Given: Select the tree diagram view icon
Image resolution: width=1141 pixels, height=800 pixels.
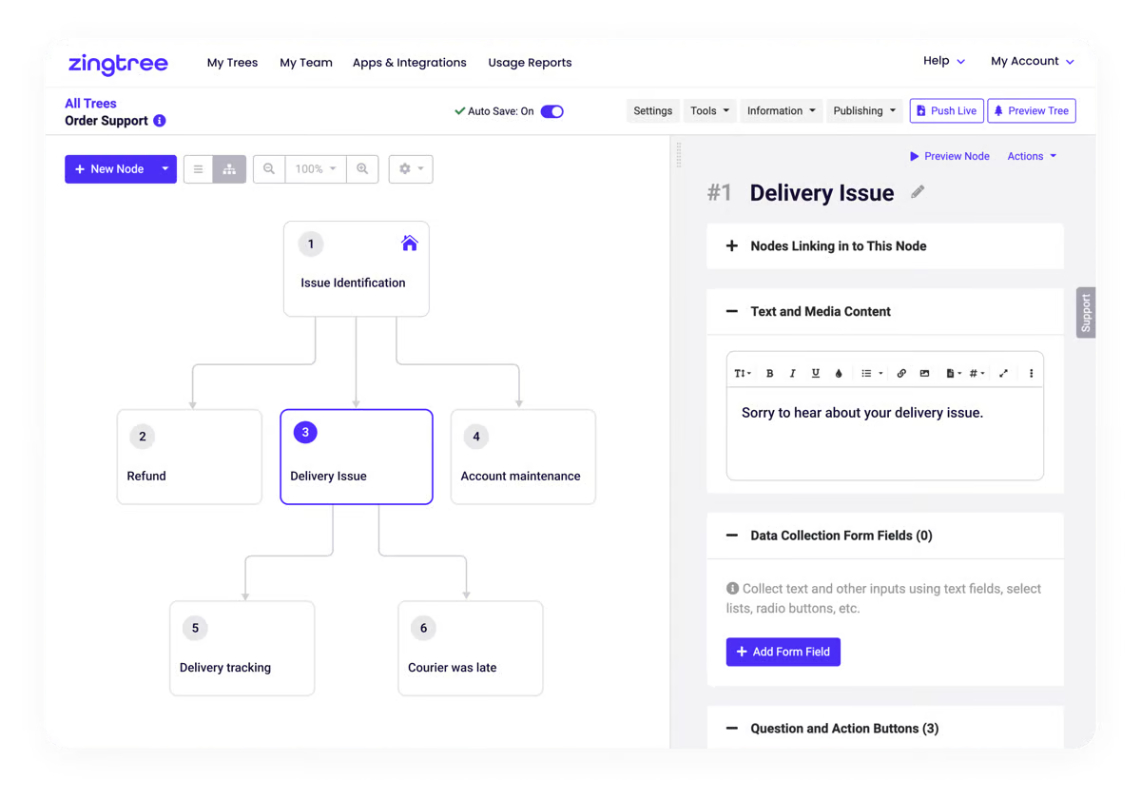Looking at the screenshot, I should point(229,169).
